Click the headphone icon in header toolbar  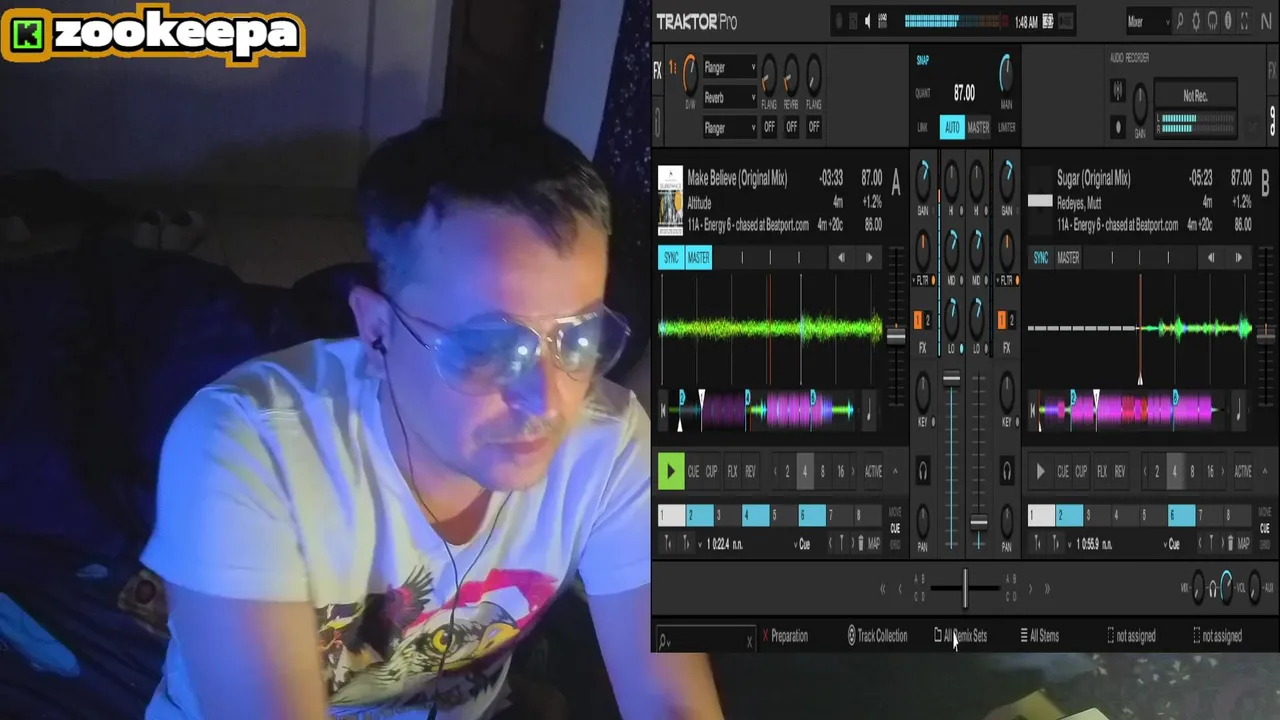point(1212,22)
